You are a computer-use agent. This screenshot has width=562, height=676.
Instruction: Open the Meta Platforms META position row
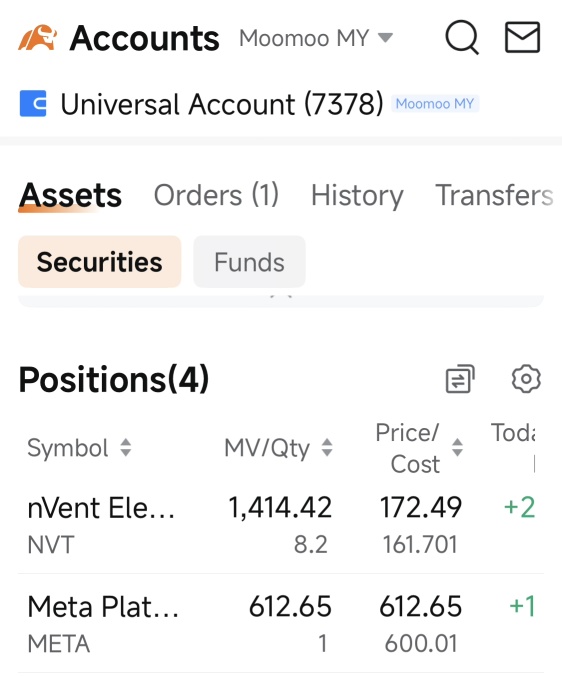click(281, 624)
